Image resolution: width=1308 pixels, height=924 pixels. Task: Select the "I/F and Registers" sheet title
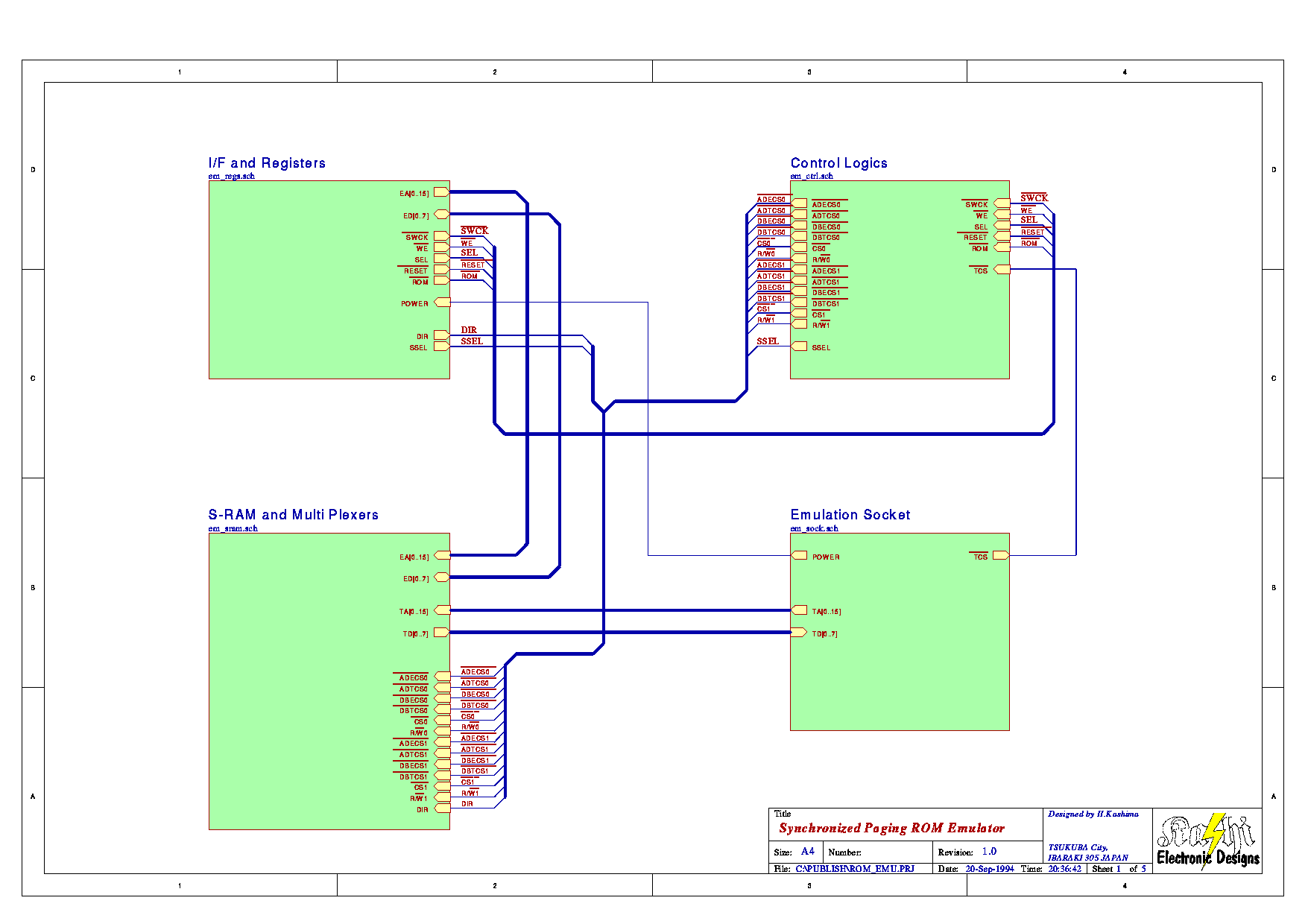pos(267,163)
